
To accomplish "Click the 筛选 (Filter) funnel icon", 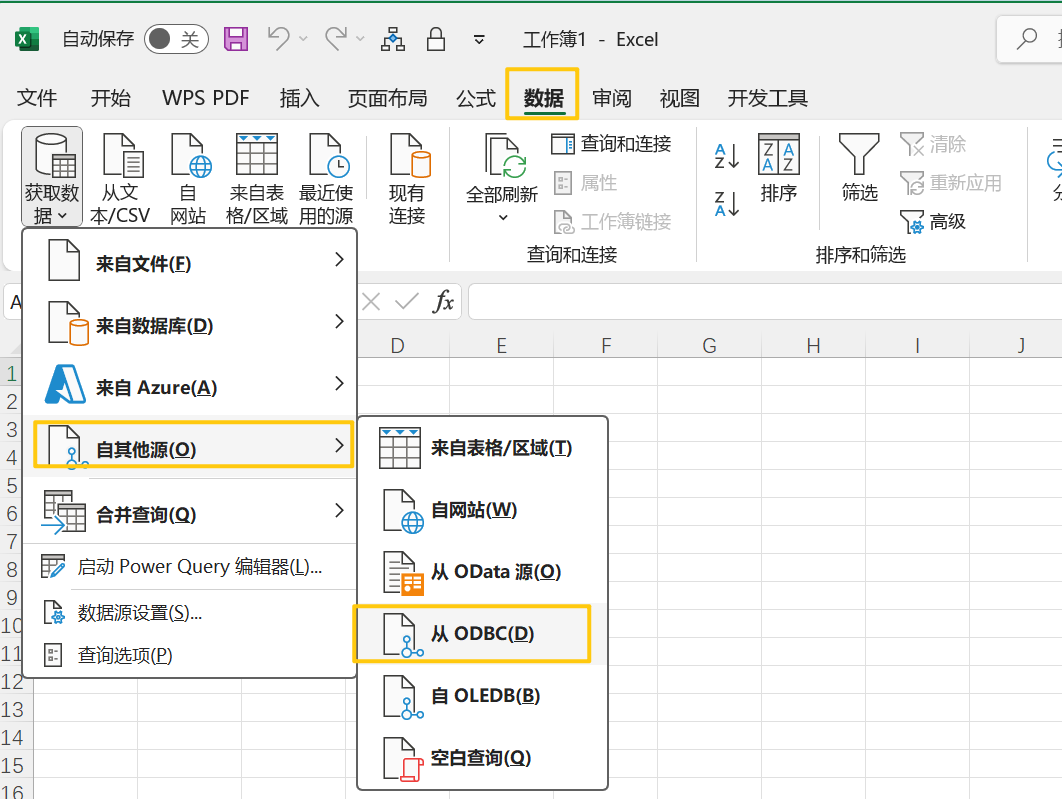I will click(x=859, y=168).
